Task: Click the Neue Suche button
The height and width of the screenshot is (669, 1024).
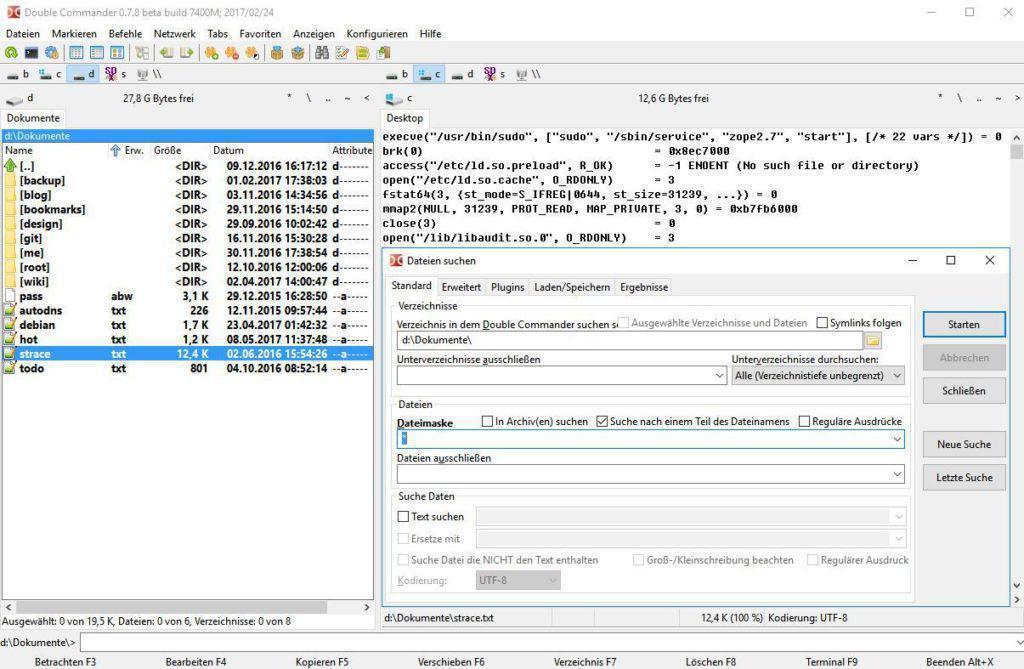Action: pyautogui.click(x=963, y=444)
